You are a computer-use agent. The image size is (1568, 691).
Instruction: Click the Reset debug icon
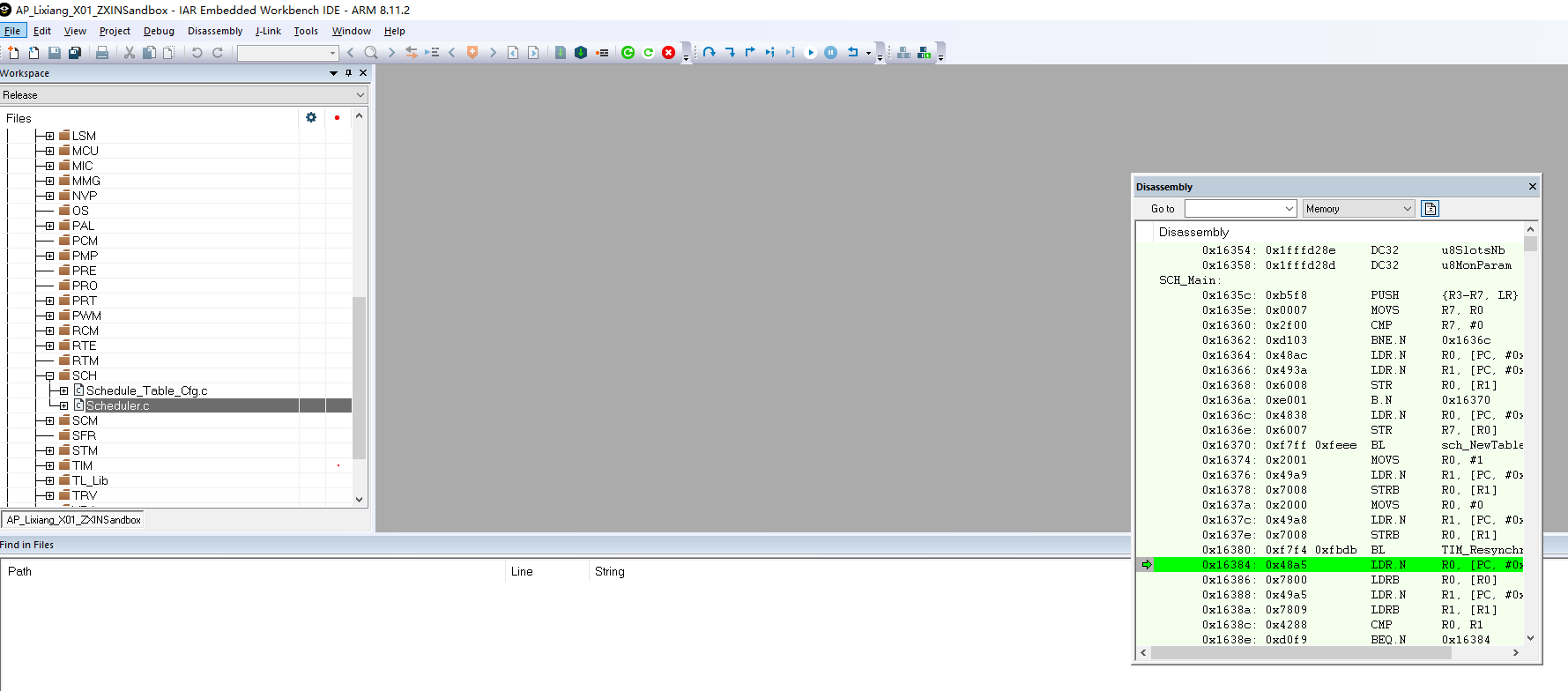(853, 53)
